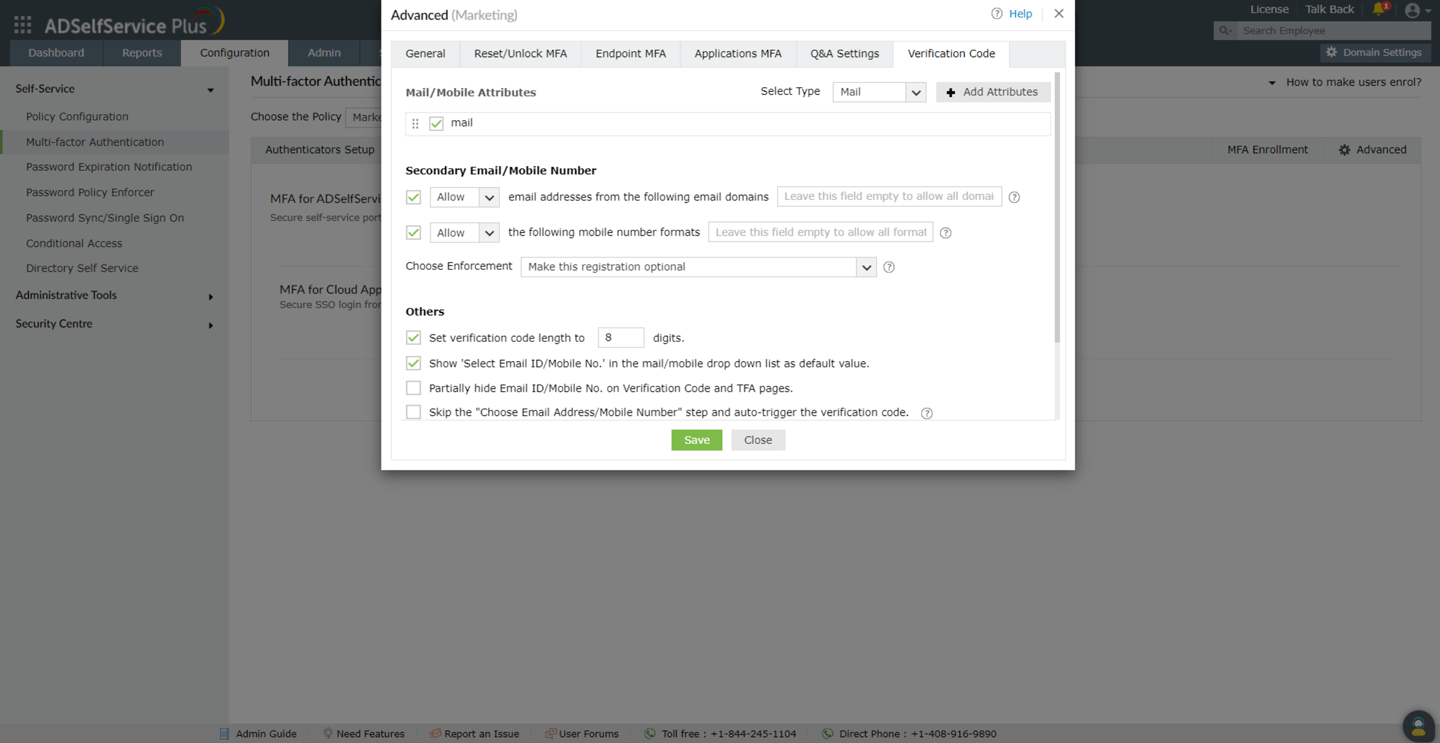This screenshot has width=1440, height=743.
Task: Collapse the Self-Service sidebar section
Action: pyautogui.click(x=210, y=90)
